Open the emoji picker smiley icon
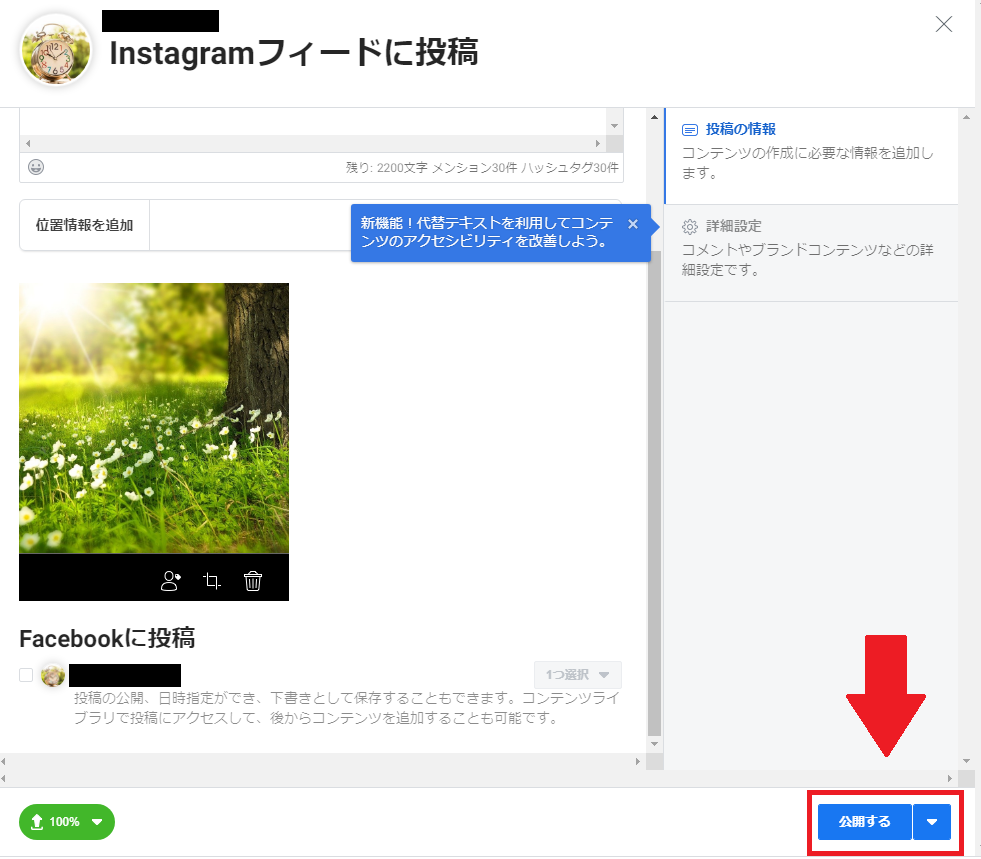Image resolution: width=981 pixels, height=859 pixels. click(36, 167)
